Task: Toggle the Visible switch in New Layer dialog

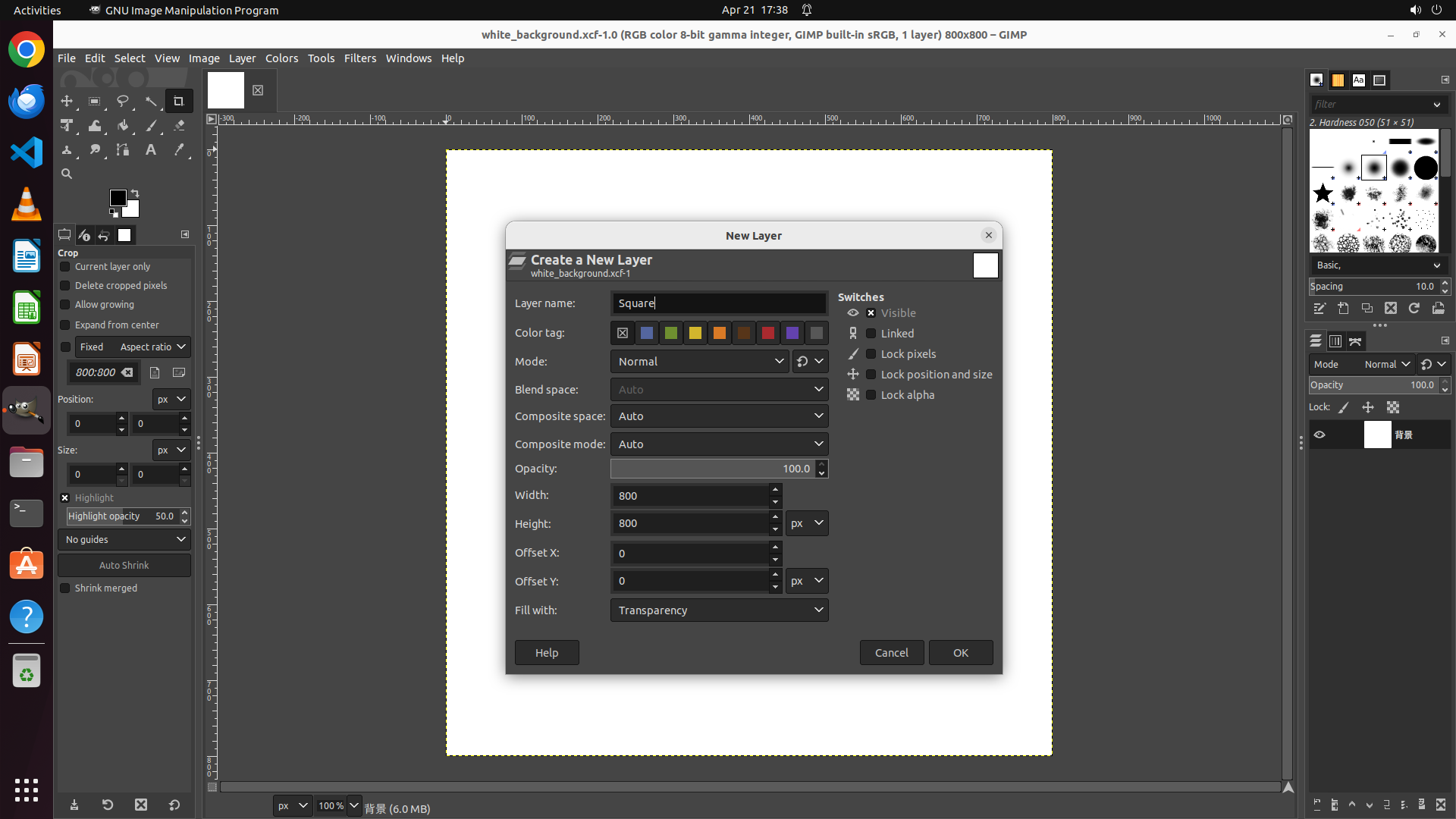Action: 871,313
